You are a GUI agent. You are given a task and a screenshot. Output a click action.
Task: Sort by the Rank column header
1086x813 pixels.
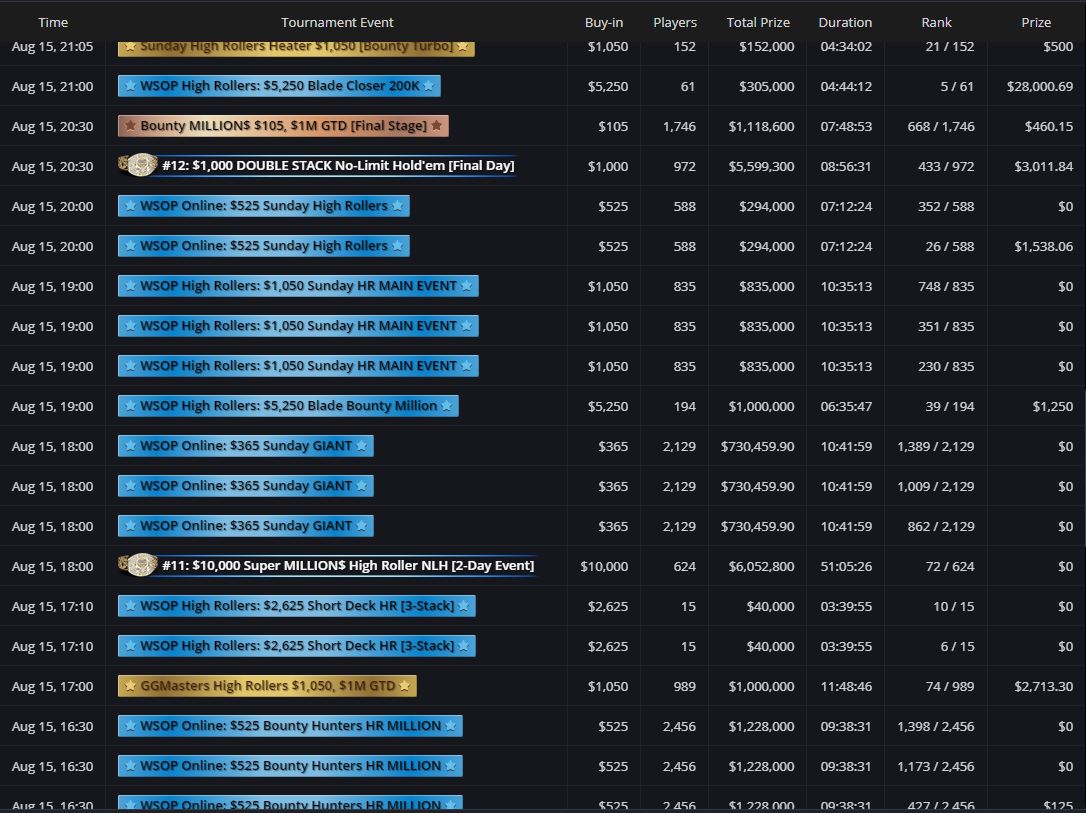click(936, 22)
